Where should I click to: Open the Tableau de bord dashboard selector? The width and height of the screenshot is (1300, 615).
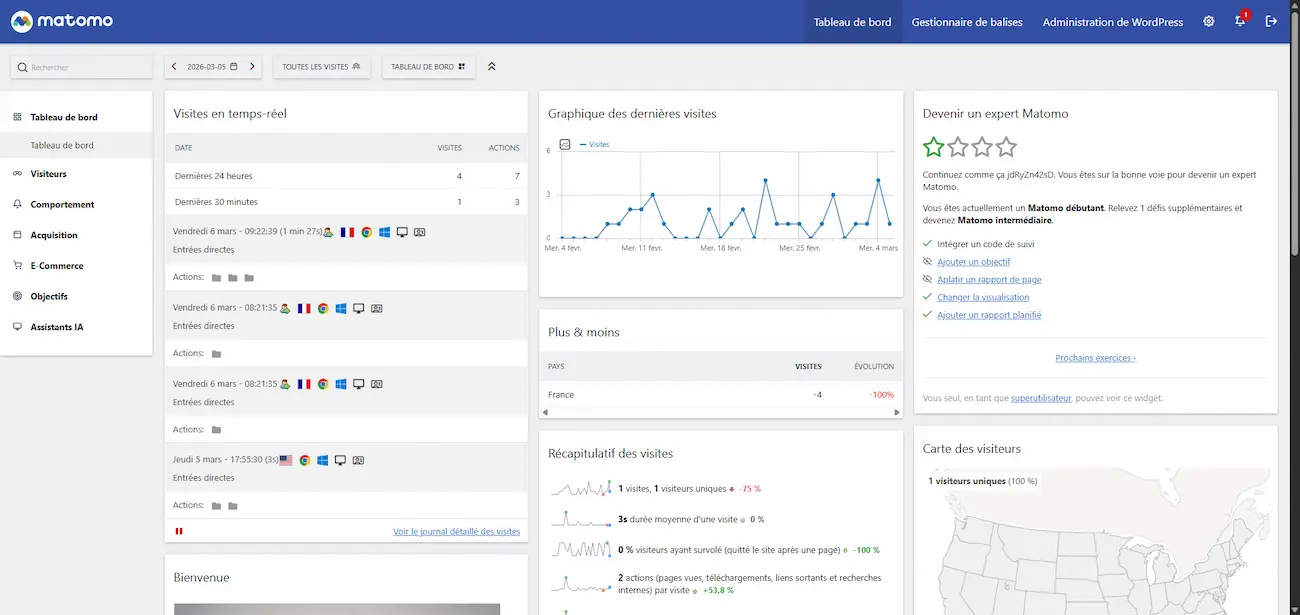[428, 66]
